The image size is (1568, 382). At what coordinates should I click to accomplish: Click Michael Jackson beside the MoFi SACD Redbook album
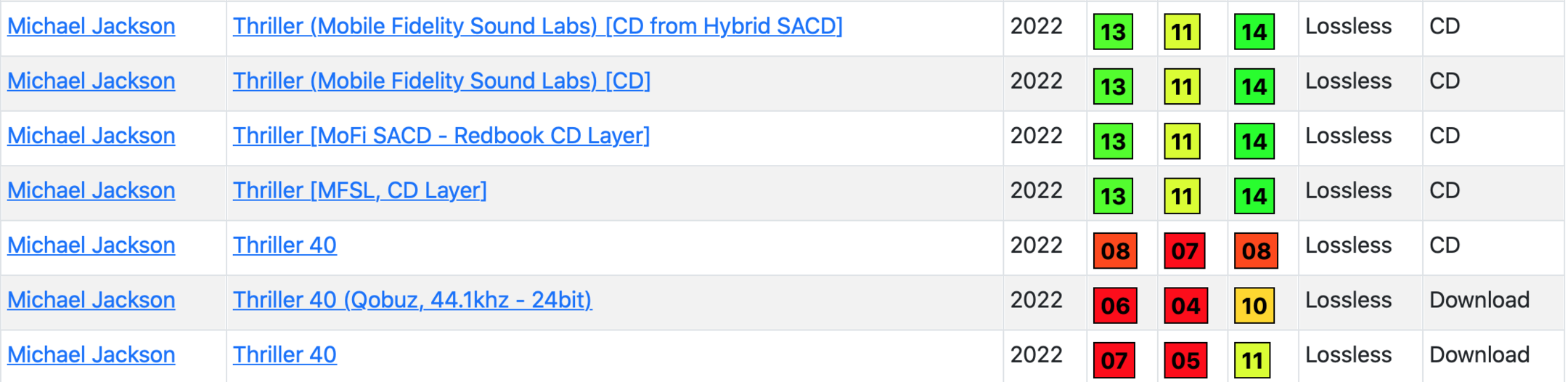91,136
